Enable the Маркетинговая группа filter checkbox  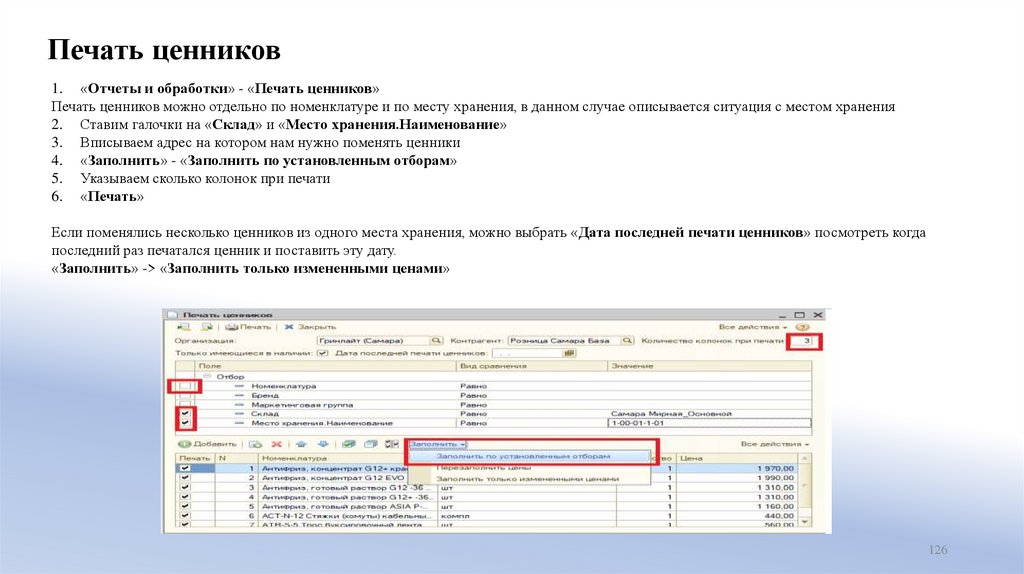pos(185,405)
